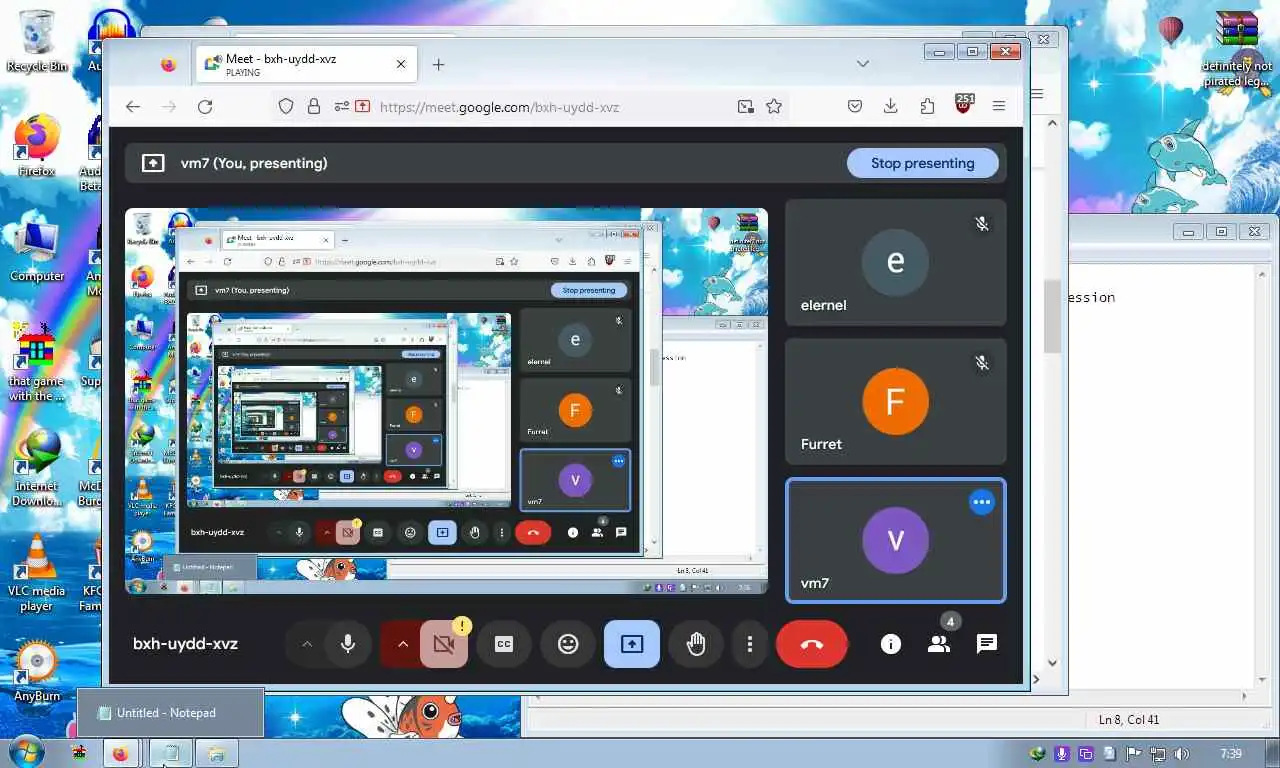Click volume speaker tray icon
The width and height of the screenshot is (1280, 768).
click(1182, 753)
